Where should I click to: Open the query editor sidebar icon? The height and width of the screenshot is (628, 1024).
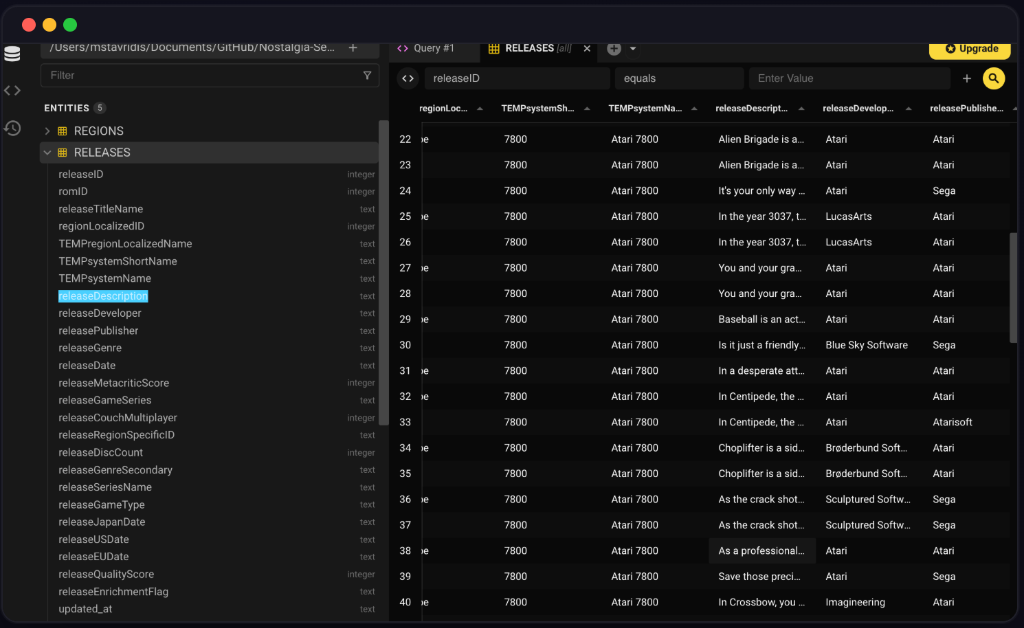12,91
